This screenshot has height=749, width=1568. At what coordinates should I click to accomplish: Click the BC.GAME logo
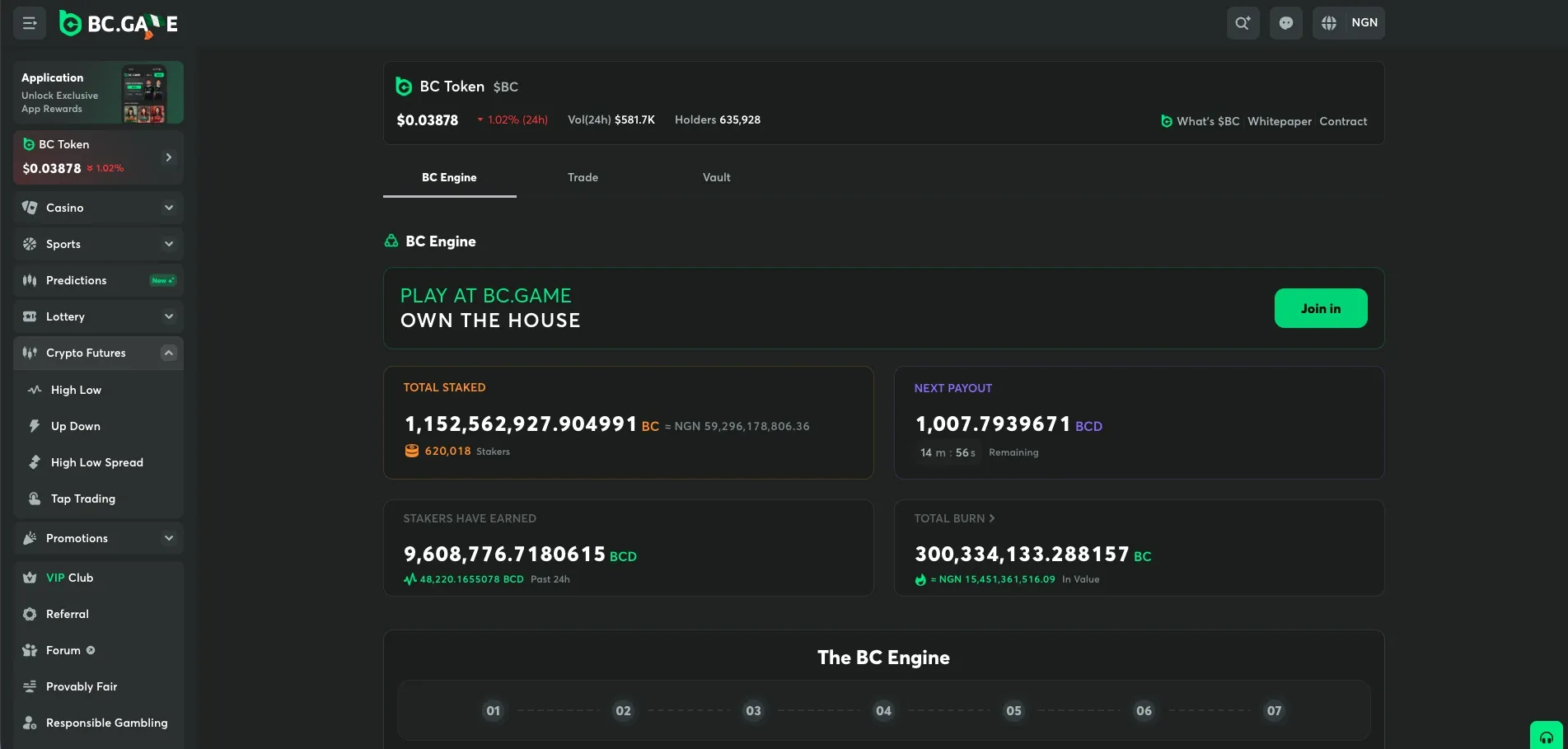pos(119,24)
